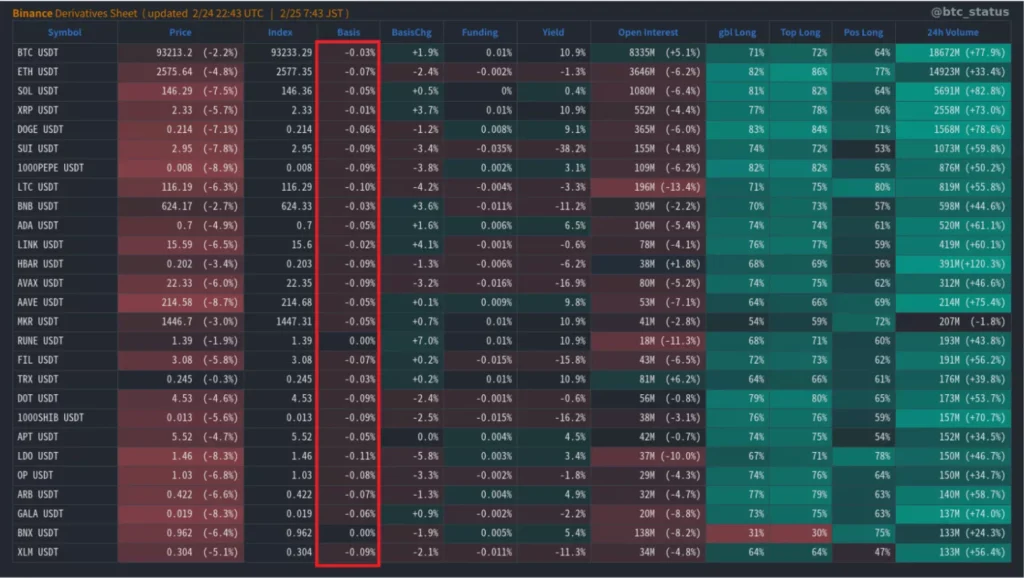Screen dimensions: 1024x578
Task: Click the gbl Long column header
Action: [x=737, y=32]
